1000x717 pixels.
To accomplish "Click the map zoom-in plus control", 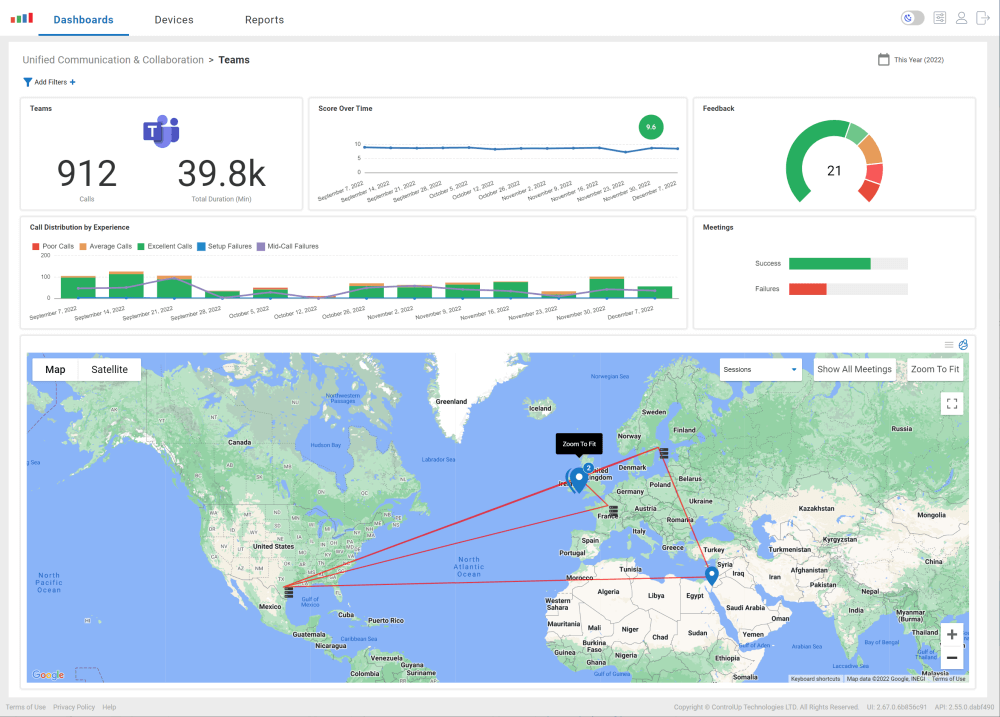I will (x=951, y=634).
